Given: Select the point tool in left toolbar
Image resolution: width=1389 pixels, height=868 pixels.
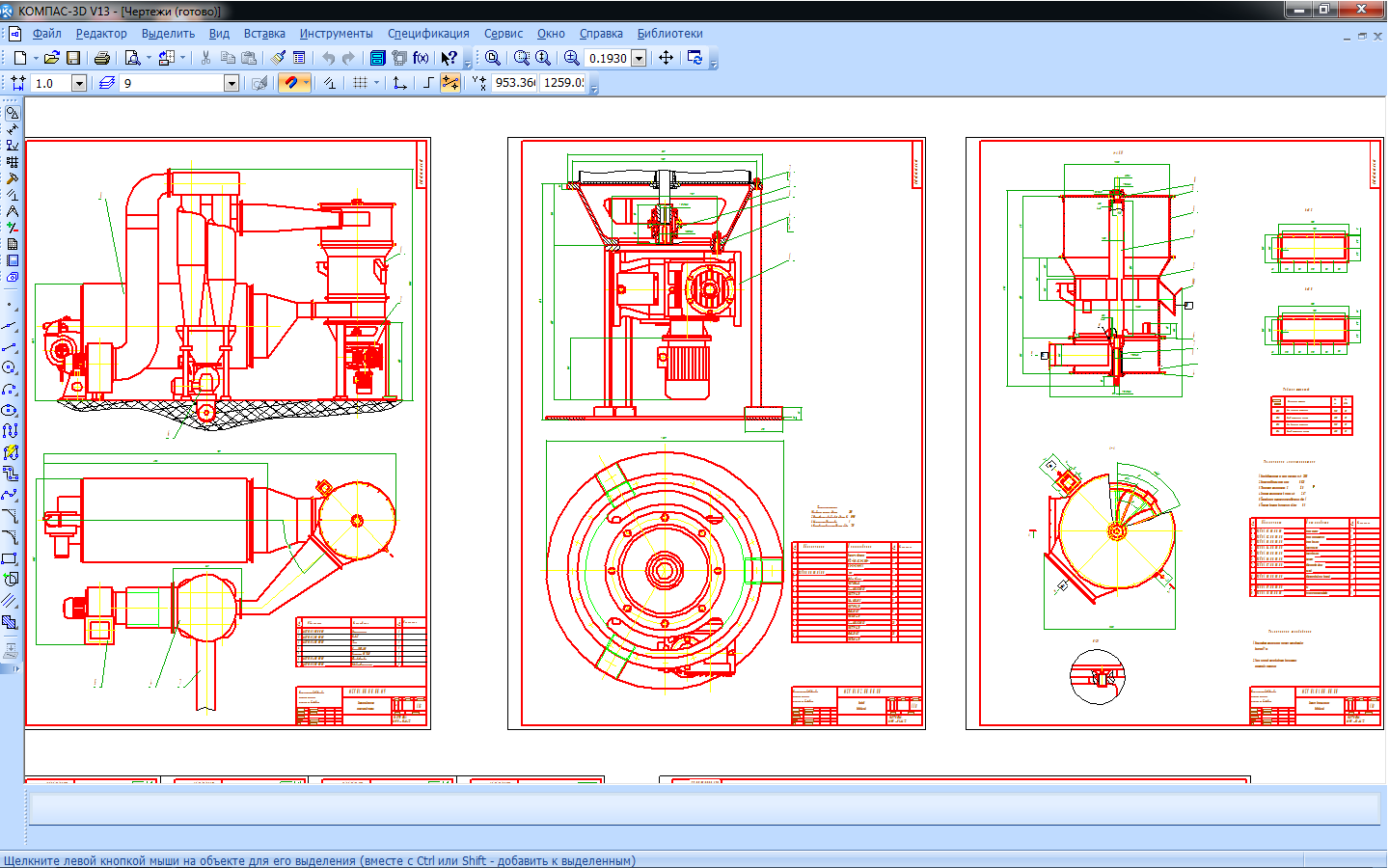Looking at the screenshot, I should [x=11, y=306].
